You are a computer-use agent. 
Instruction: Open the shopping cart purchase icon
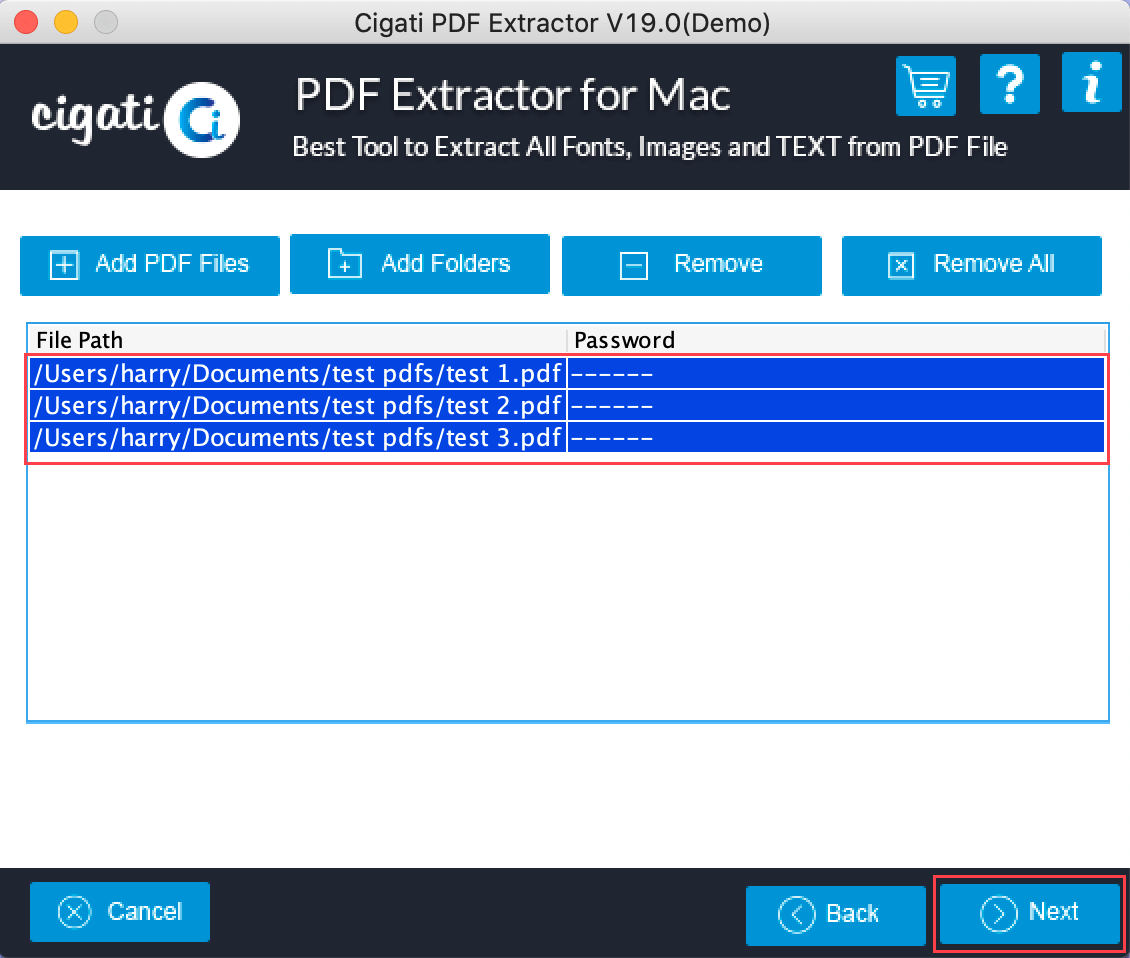click(925, 86)
